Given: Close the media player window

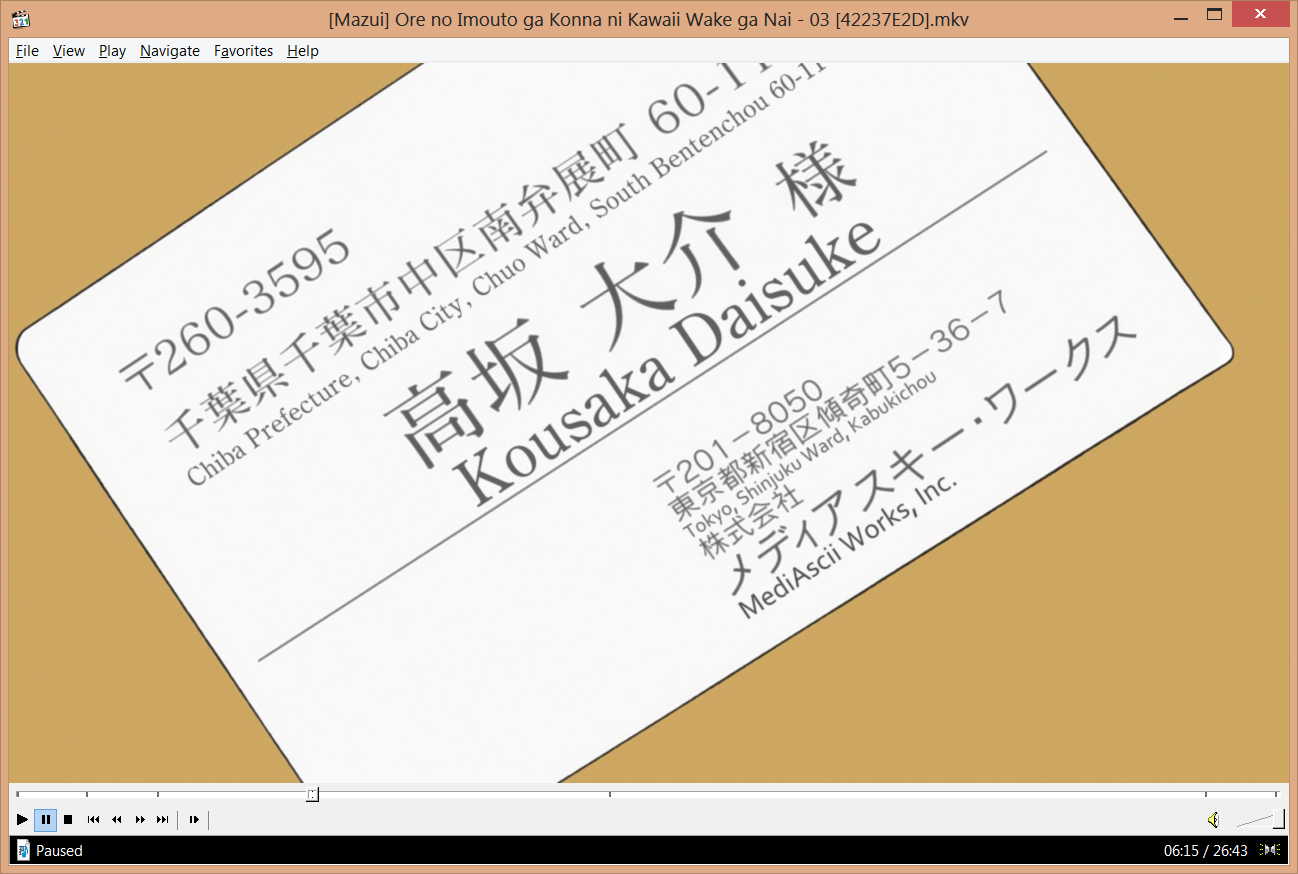Looking at the screenshot, I should [1262, 15].
